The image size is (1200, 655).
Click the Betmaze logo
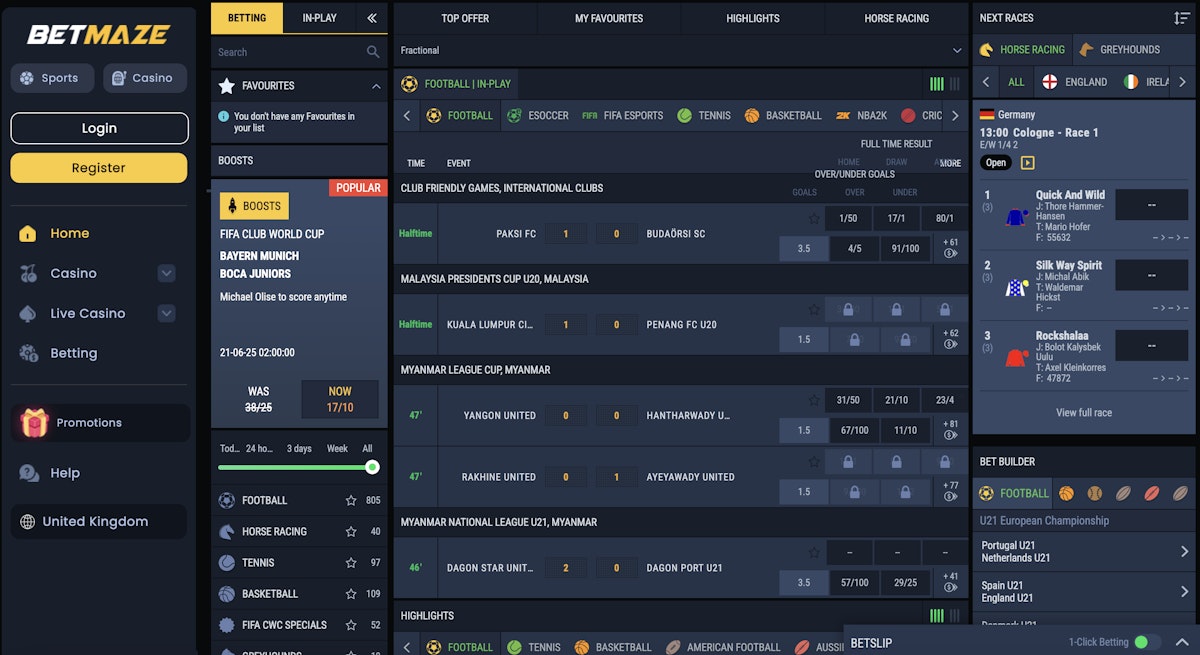coord(98,35)
